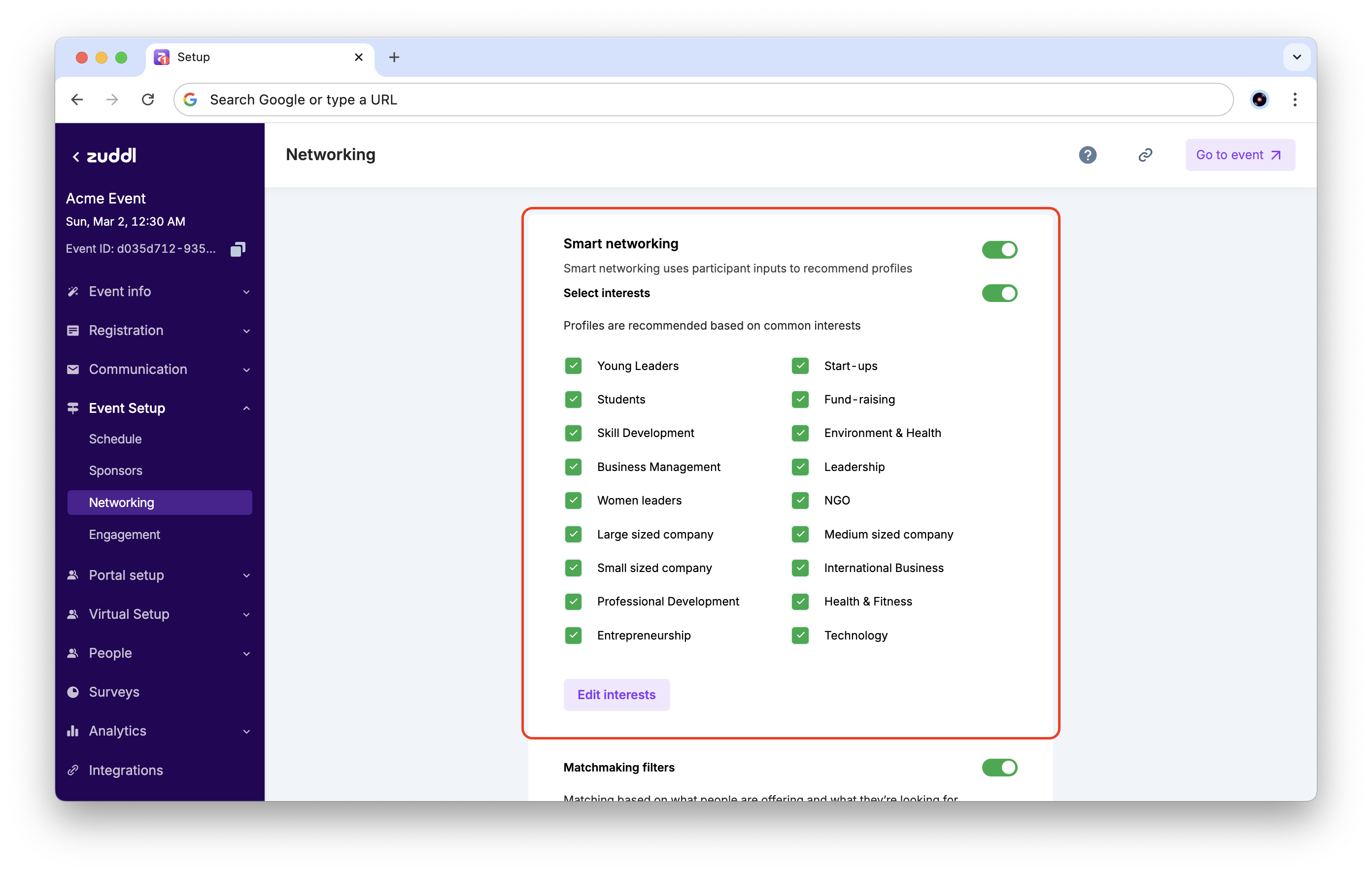
Task: Open the Surveys pie chart icon
Action: click(x=73, y=692)
